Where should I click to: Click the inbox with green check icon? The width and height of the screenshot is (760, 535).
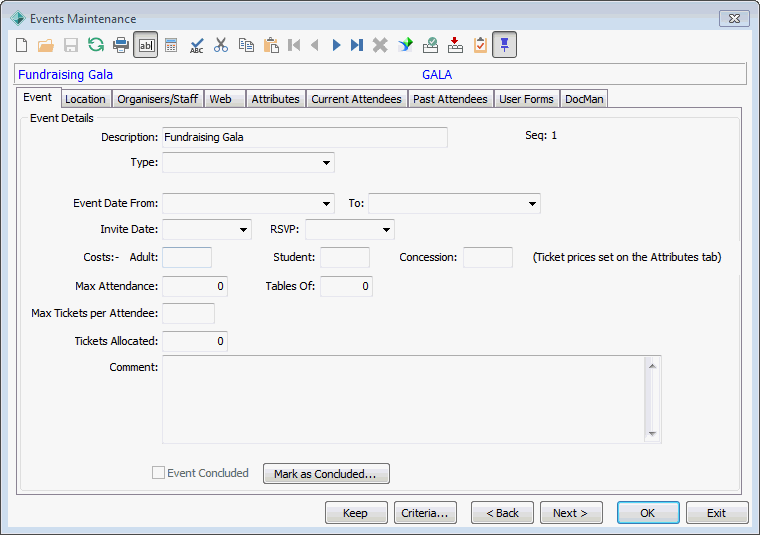click(x=430, y=45)
